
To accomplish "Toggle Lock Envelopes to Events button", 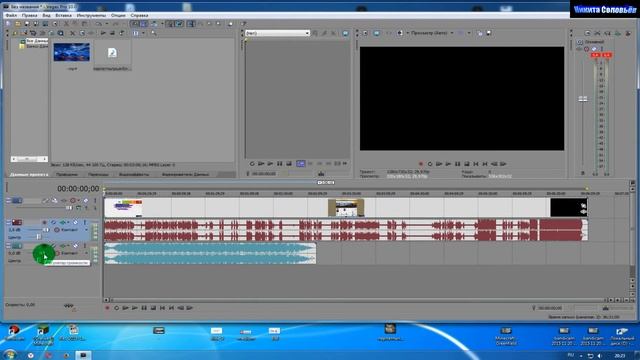I will click(x=170, y=24).
